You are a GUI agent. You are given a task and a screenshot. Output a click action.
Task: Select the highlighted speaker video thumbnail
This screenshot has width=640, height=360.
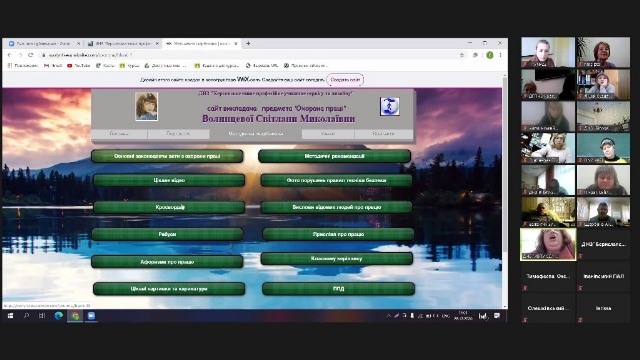point(548,244)
